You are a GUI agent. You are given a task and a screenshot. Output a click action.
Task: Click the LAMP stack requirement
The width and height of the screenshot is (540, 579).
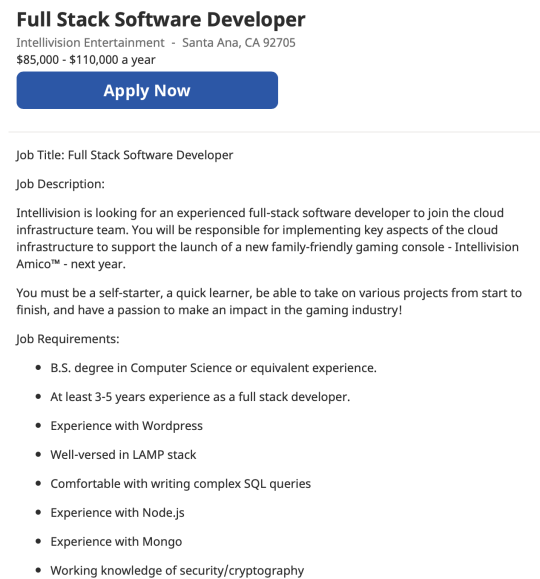click(x=123, y=455)
